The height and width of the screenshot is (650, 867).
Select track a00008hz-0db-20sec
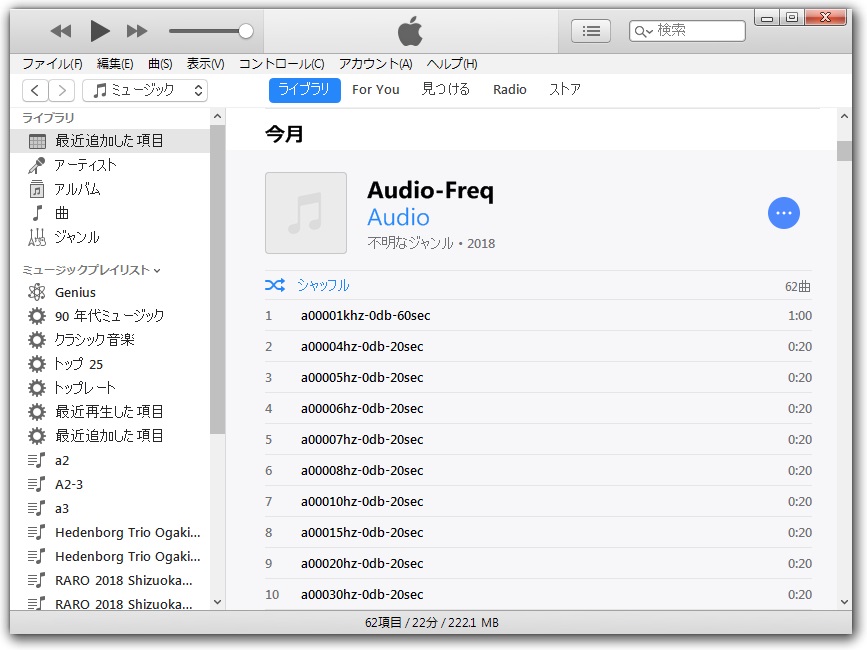coord(538,470)
